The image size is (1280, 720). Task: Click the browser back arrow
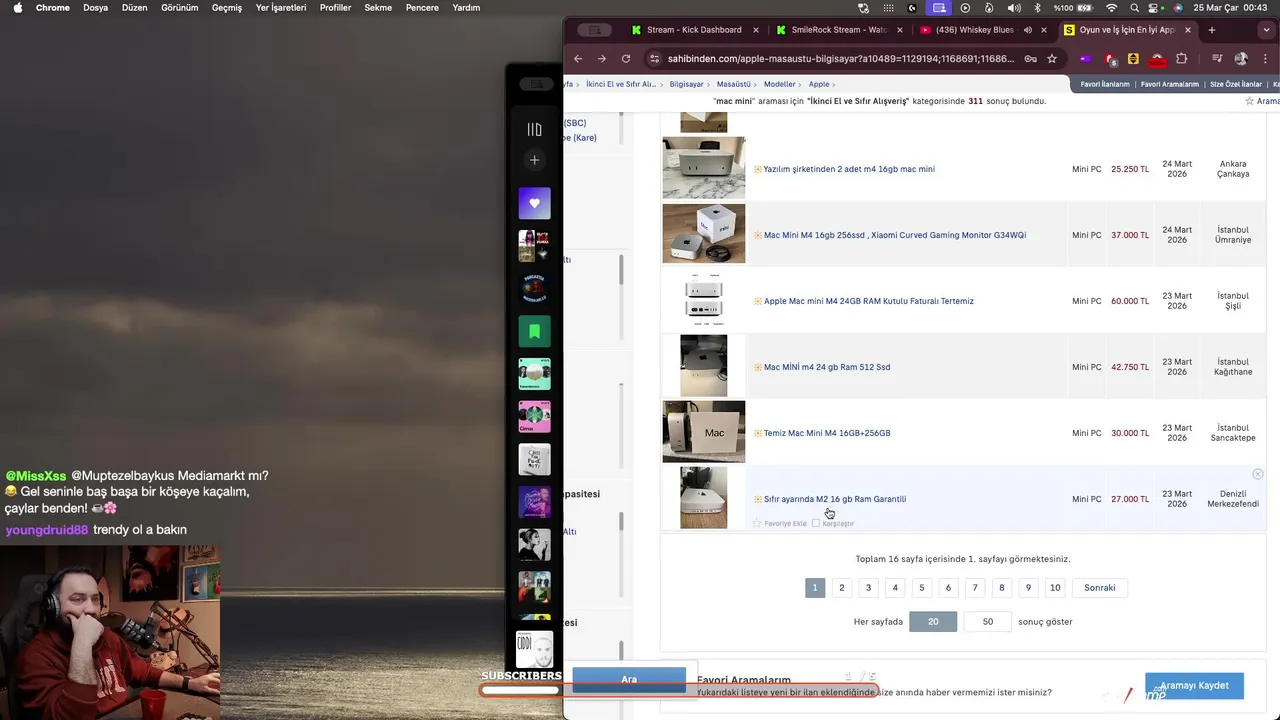tap(578, 58)
